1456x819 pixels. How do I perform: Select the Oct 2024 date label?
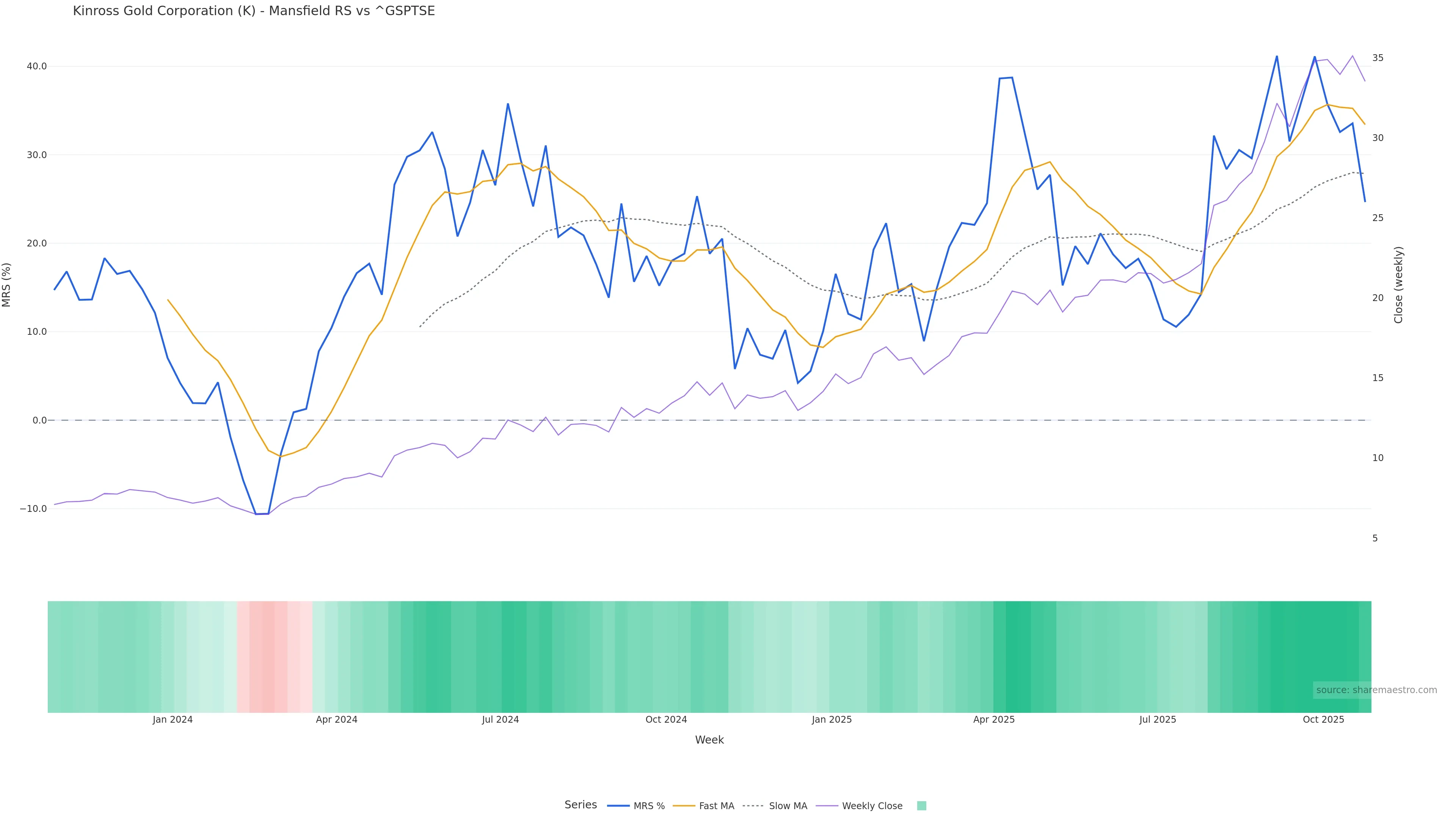tap(666, 720)
